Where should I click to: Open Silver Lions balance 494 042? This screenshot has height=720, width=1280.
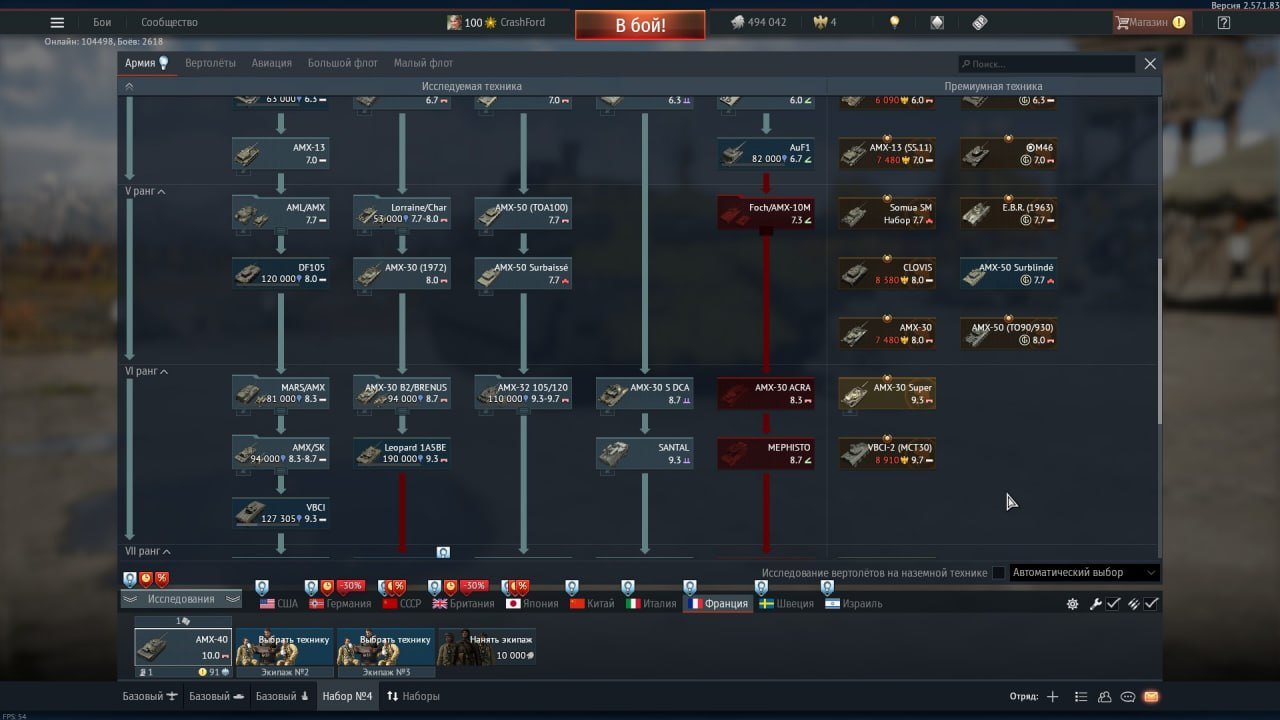click(757, 22)
